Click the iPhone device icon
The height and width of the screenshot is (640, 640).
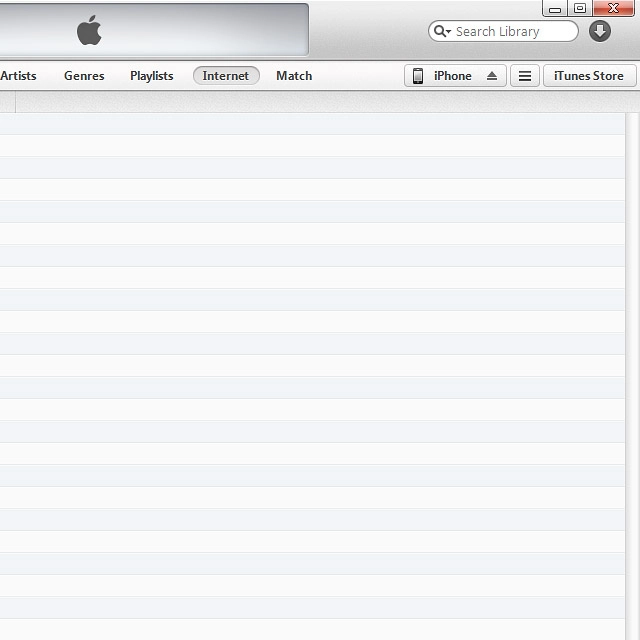tap(418, 76)
